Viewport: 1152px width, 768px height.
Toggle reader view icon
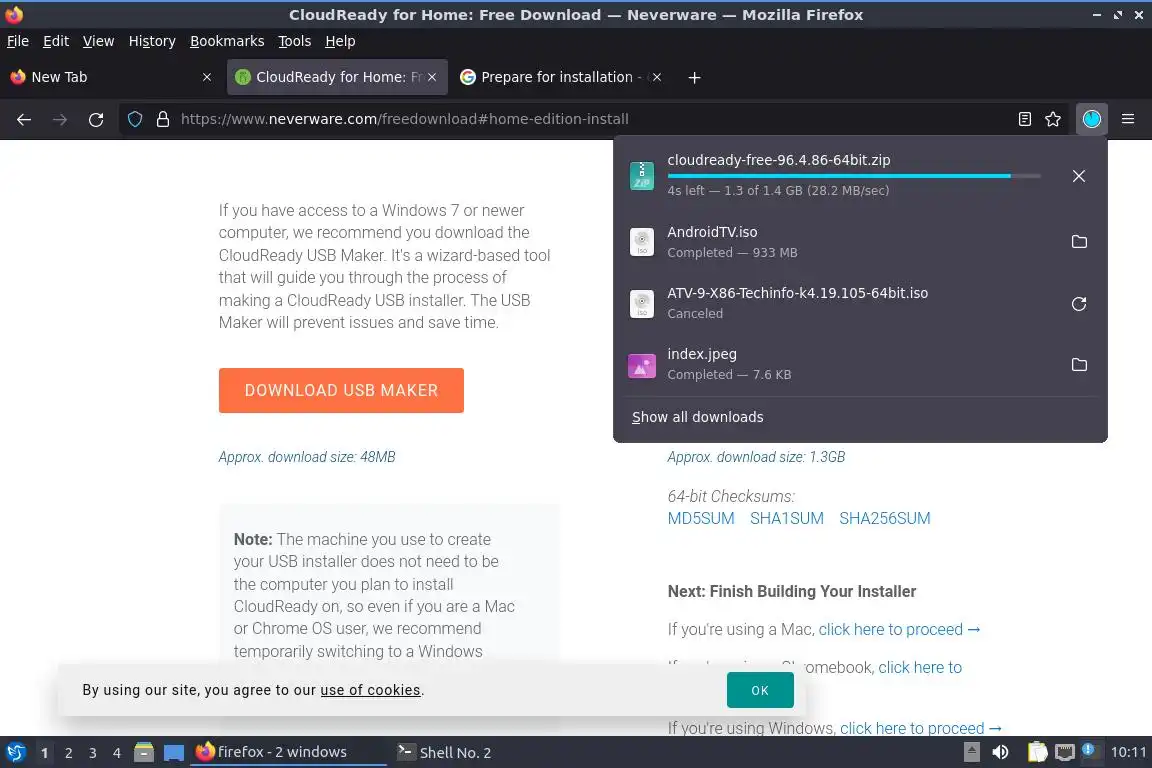1024,119
